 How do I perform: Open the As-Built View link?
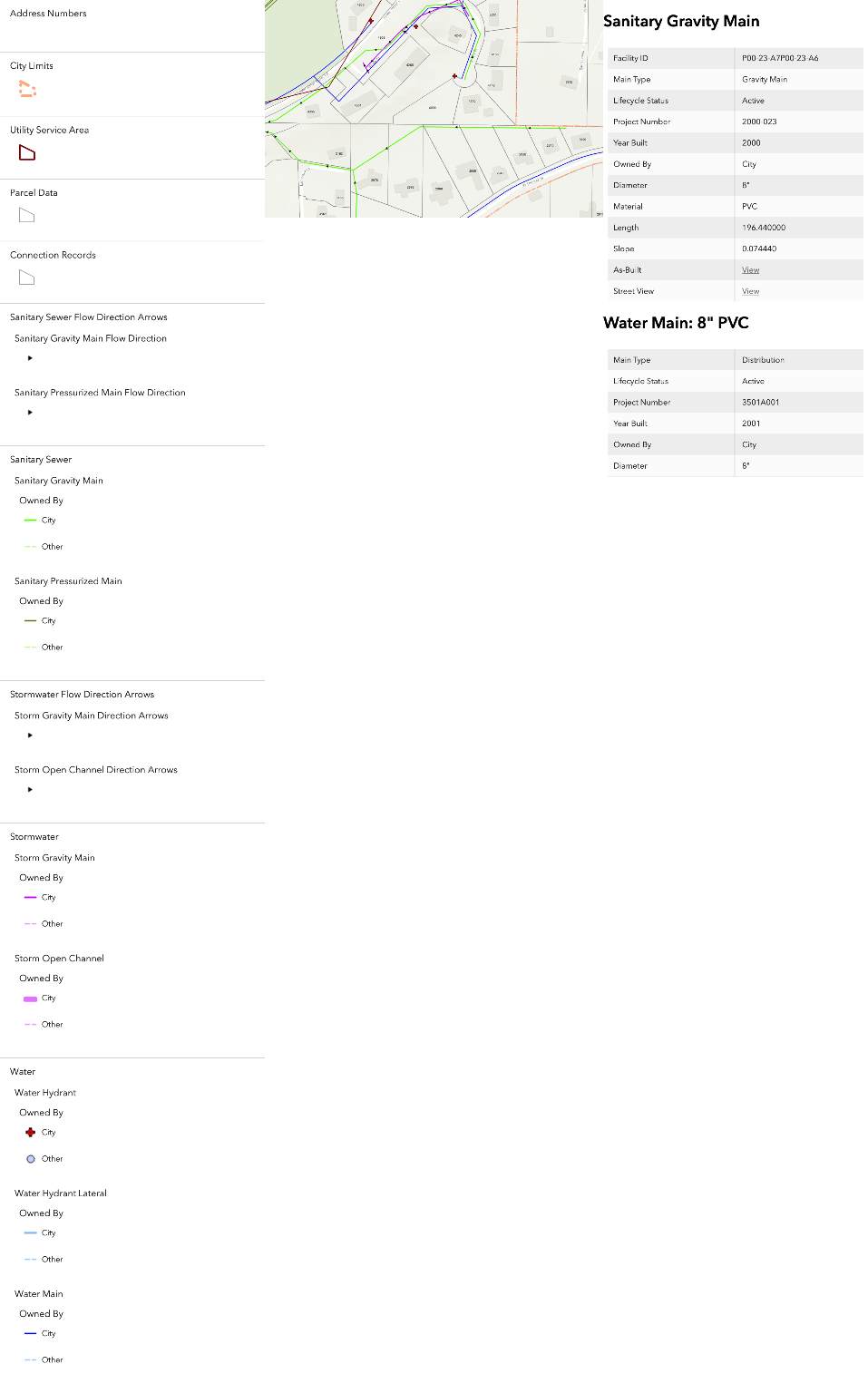click(750, 270)
